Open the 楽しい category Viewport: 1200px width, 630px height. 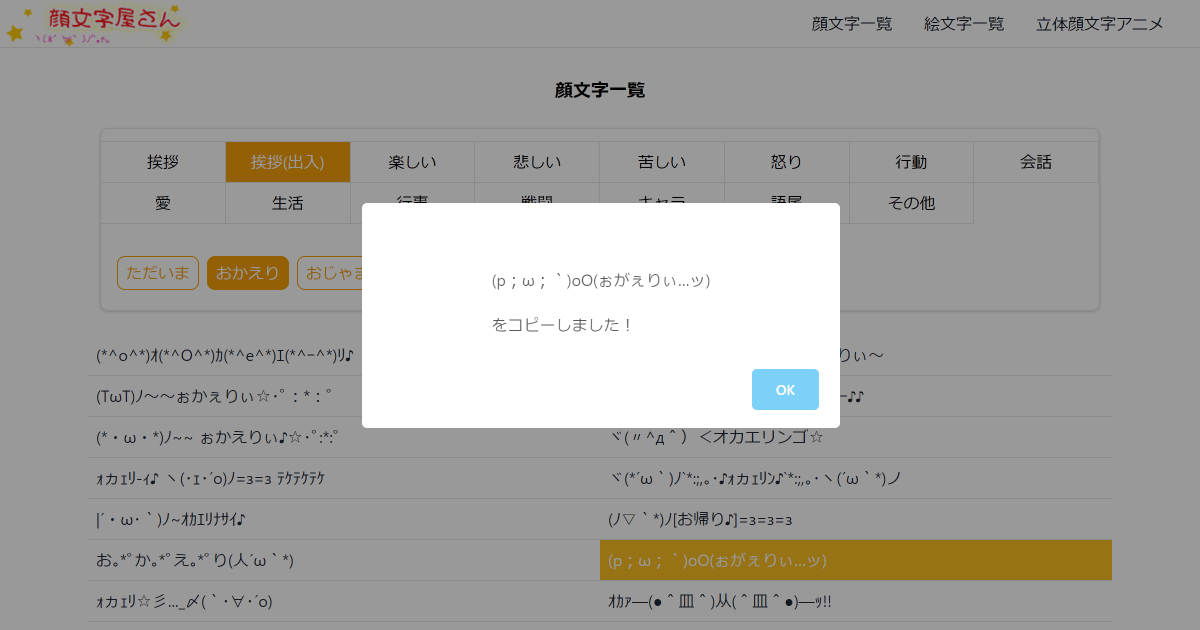[x=412, y=161]
